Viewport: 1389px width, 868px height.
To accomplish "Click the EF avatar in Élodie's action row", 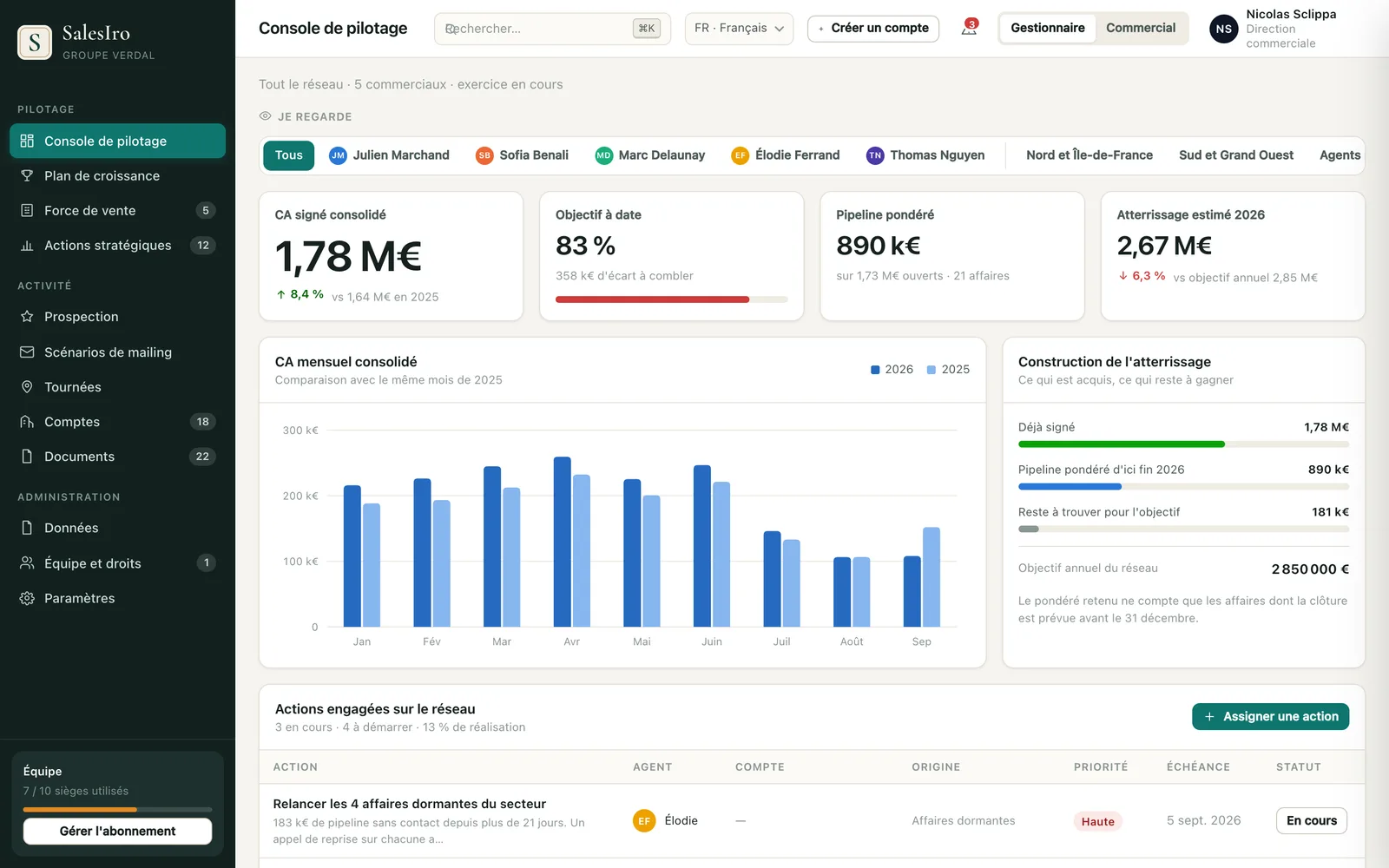I will coord(644,820).
